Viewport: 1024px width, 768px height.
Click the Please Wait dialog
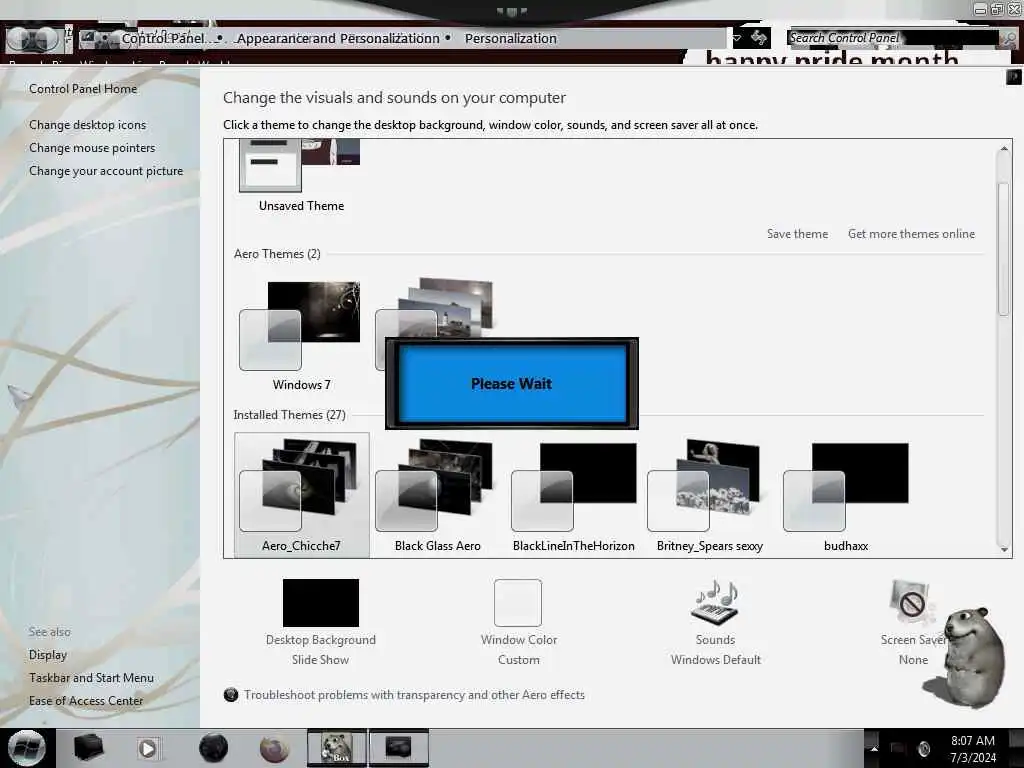(511, 383)
